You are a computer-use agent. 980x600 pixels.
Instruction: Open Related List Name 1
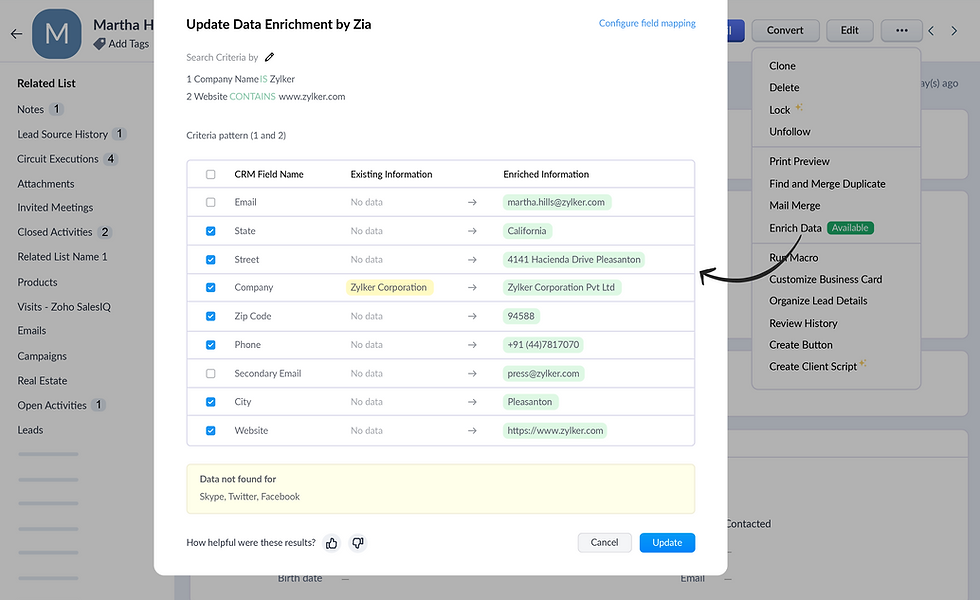[62, 257]
